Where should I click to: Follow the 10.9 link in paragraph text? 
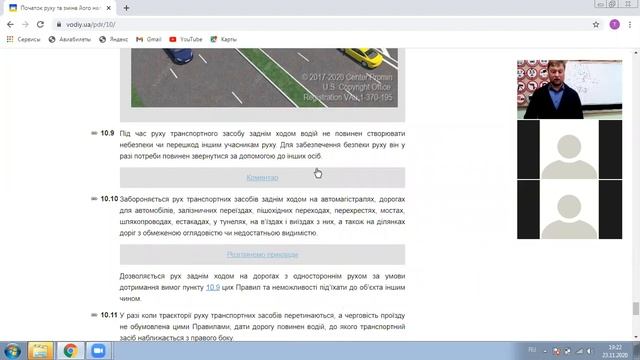[x=213, y=287]
